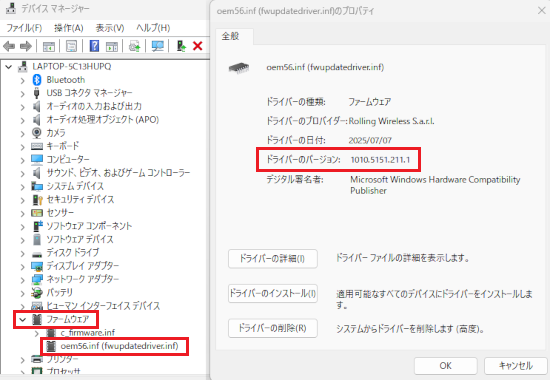
Task: Open the ファイル(F) menu
Action: (x=24, y=28)
